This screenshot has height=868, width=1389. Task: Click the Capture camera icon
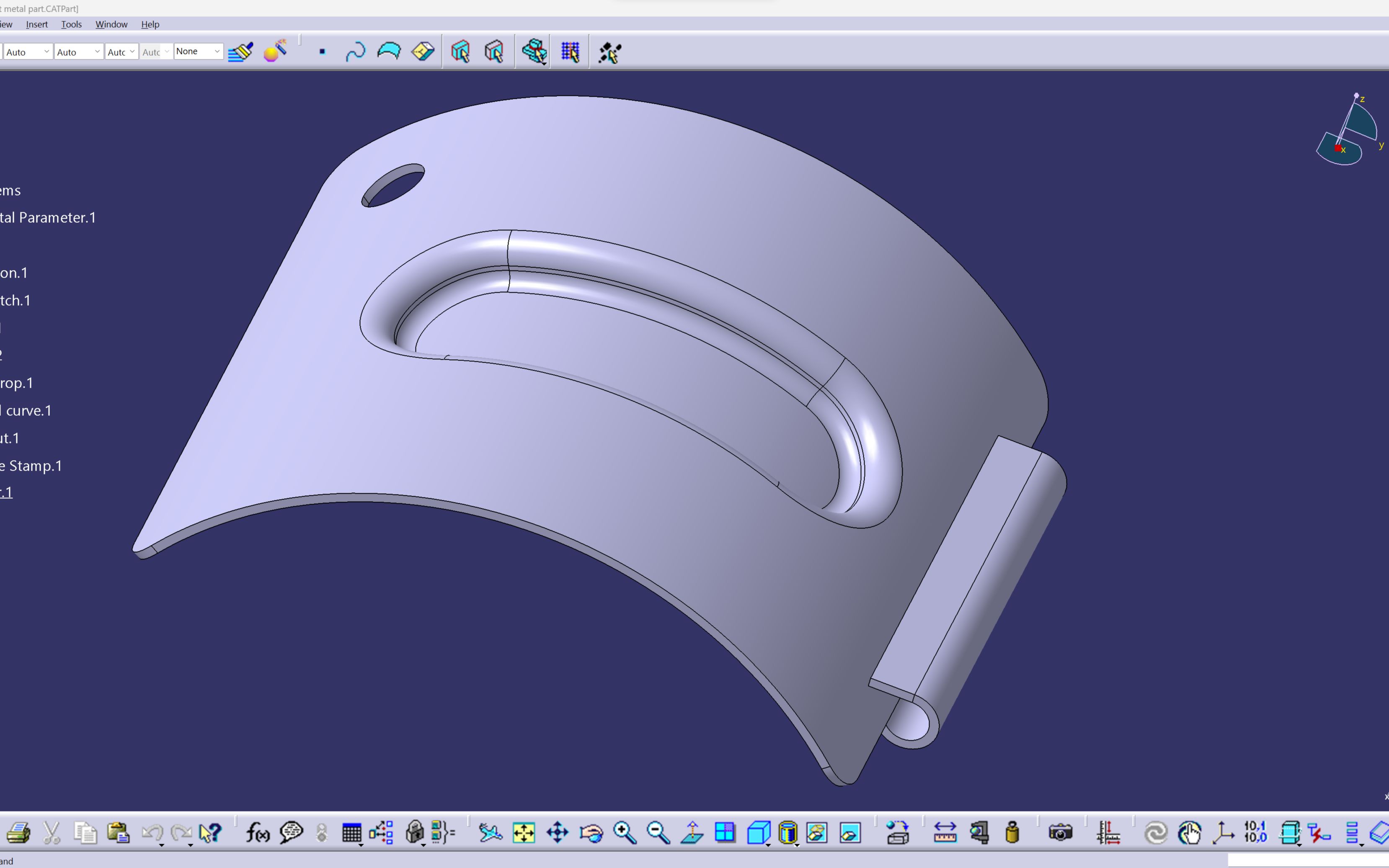coord(1060,832)
